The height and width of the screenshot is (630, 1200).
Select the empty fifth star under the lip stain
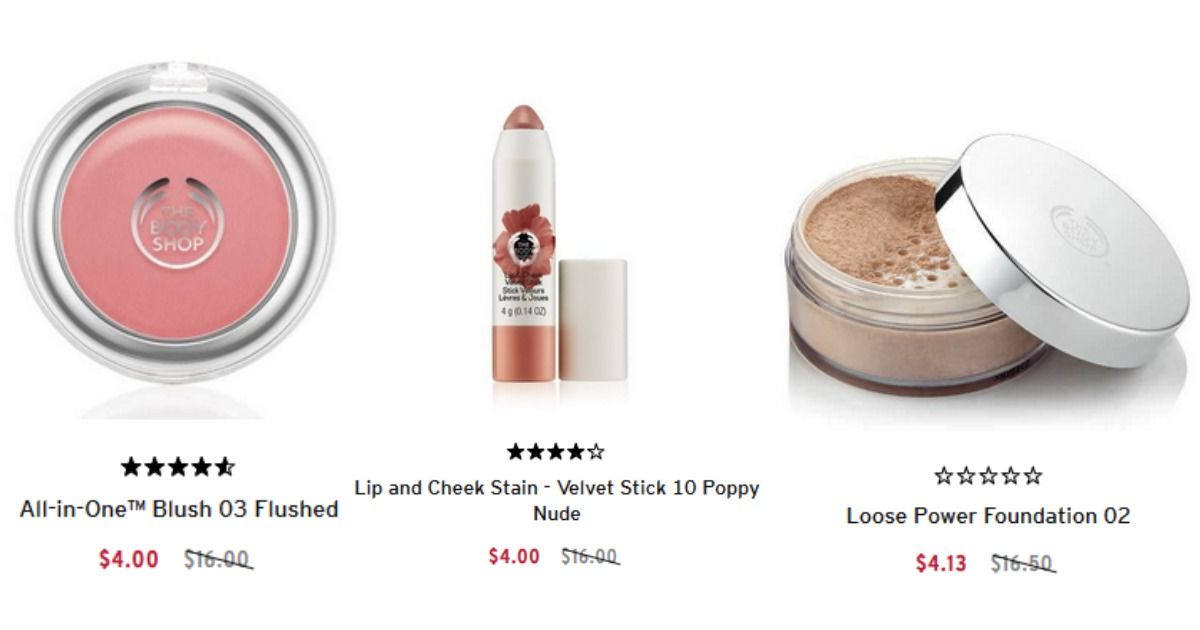(596, 452)
